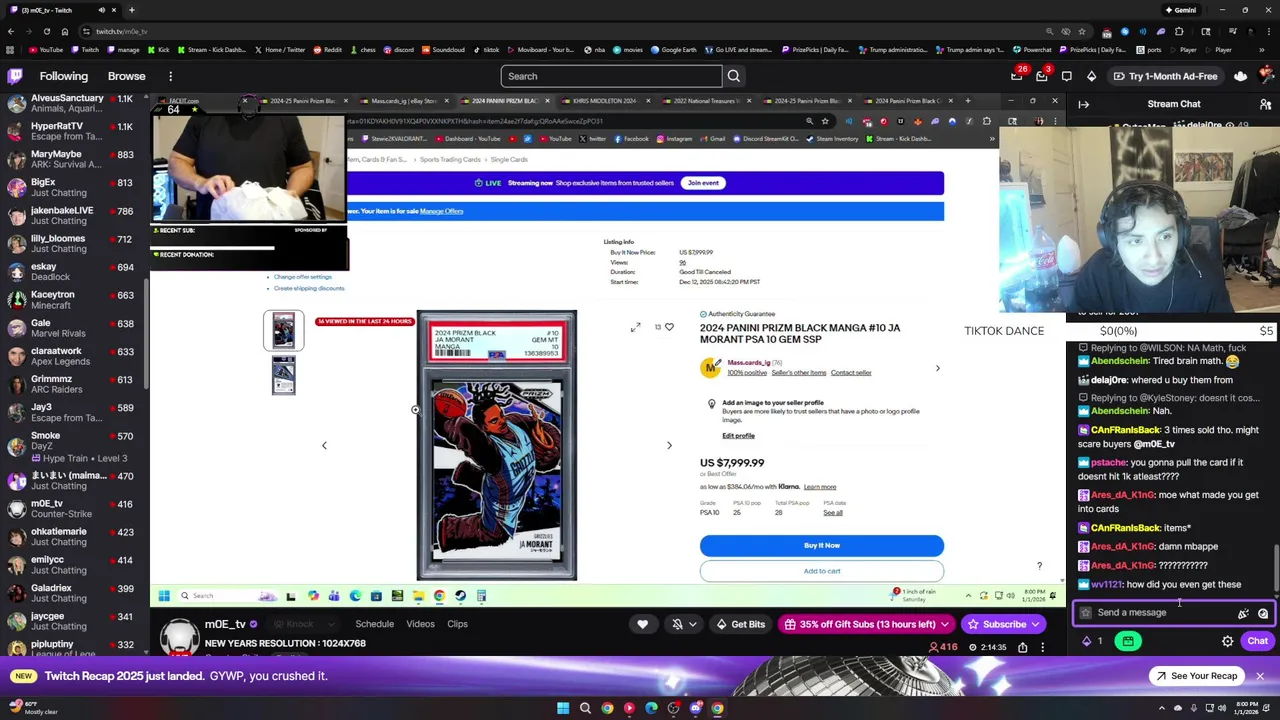Viewport: 1280px width, 720px height.
Task: Show next eBay card image arrow
Action: coord(669,445)
